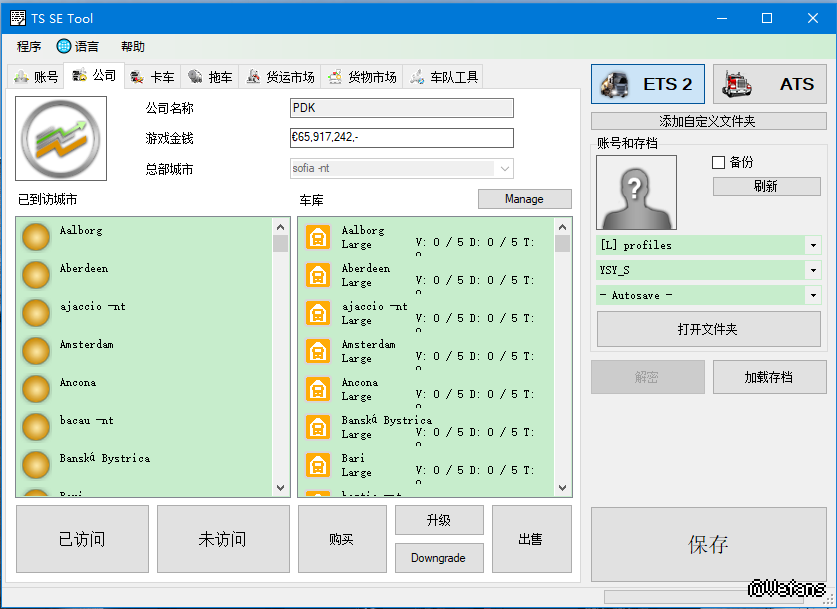Image resolution: width=837 pixels, height=609 pixels.
Task: Click down arrow on visited cities scrollbar
Action: click(281, 487)
